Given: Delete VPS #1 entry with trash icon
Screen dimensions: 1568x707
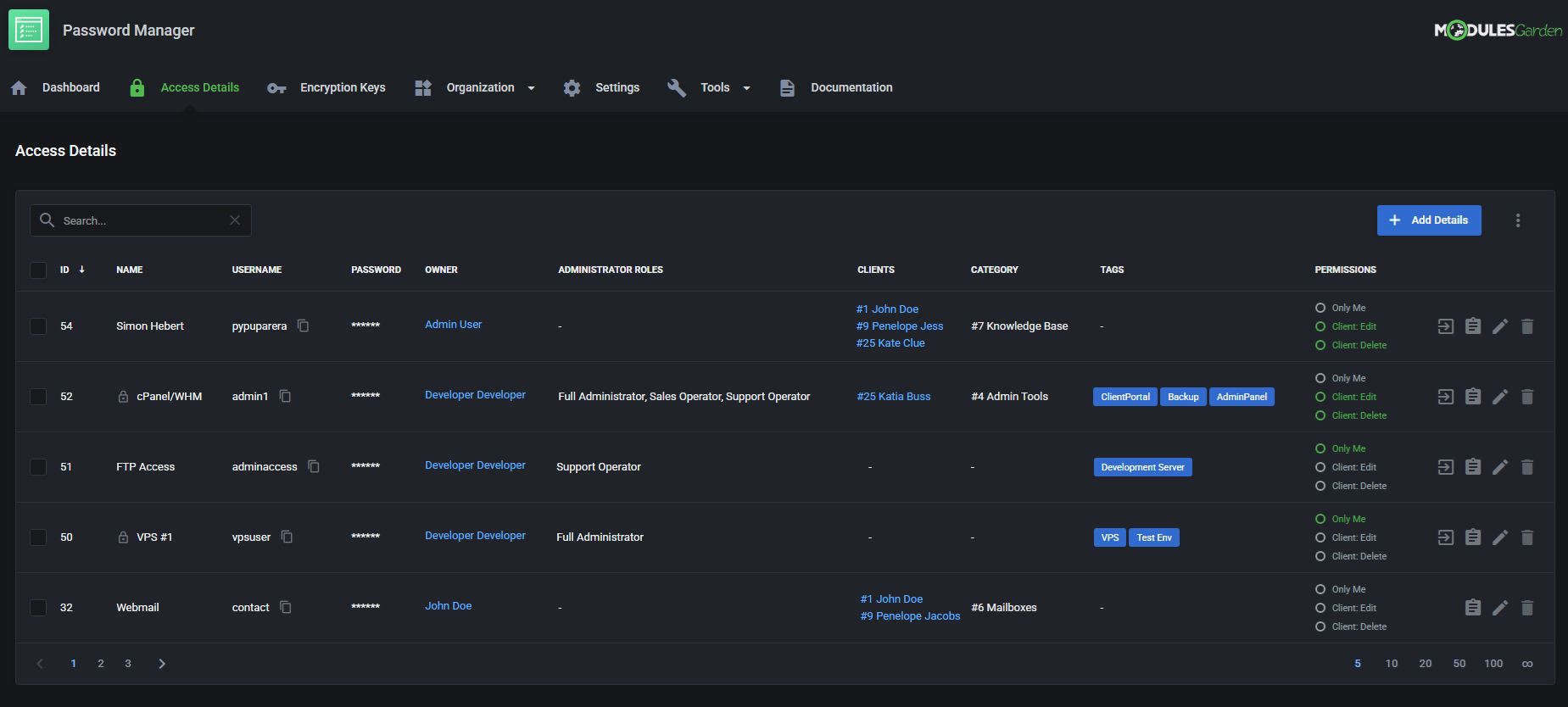Looking at the screenshot, I should tap(1527, 537).
